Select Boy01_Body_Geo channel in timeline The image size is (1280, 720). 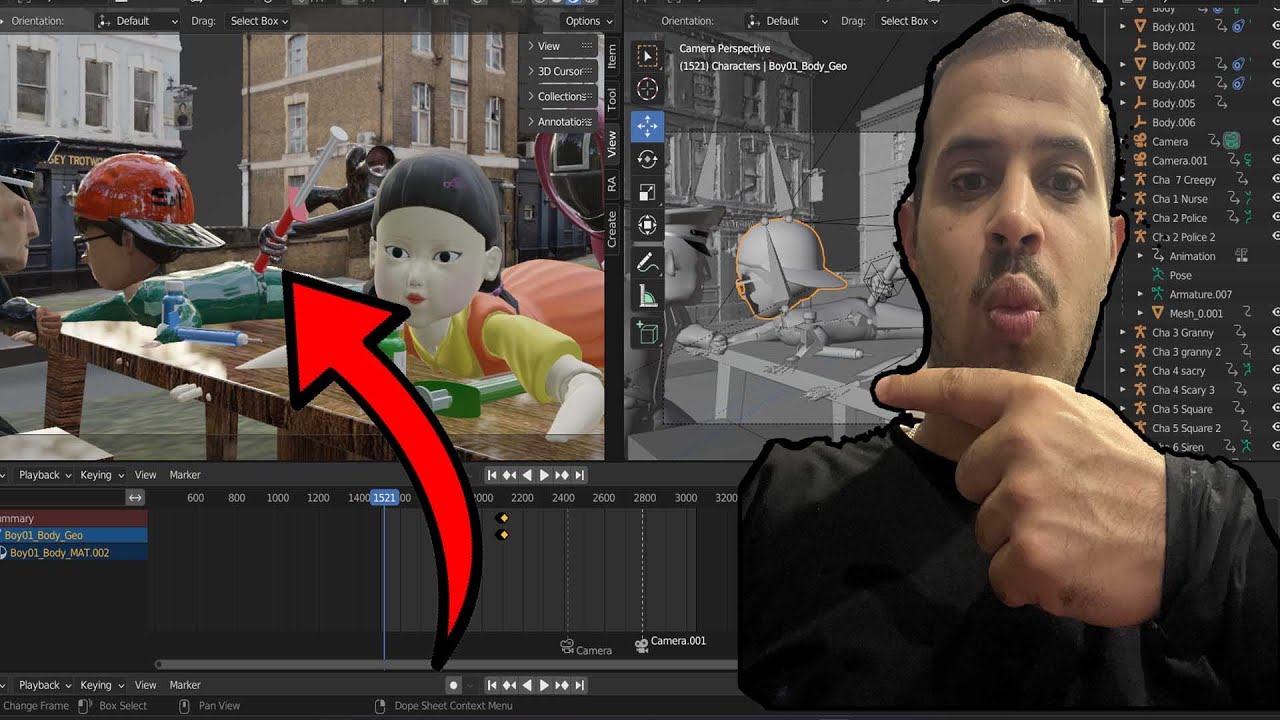pos(74,536)
